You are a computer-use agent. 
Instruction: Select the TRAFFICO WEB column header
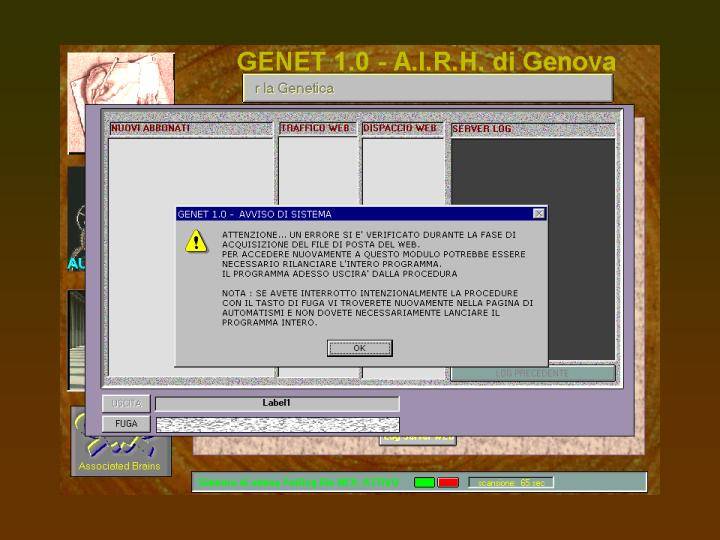pyautogui.click(x=317, y=128)
